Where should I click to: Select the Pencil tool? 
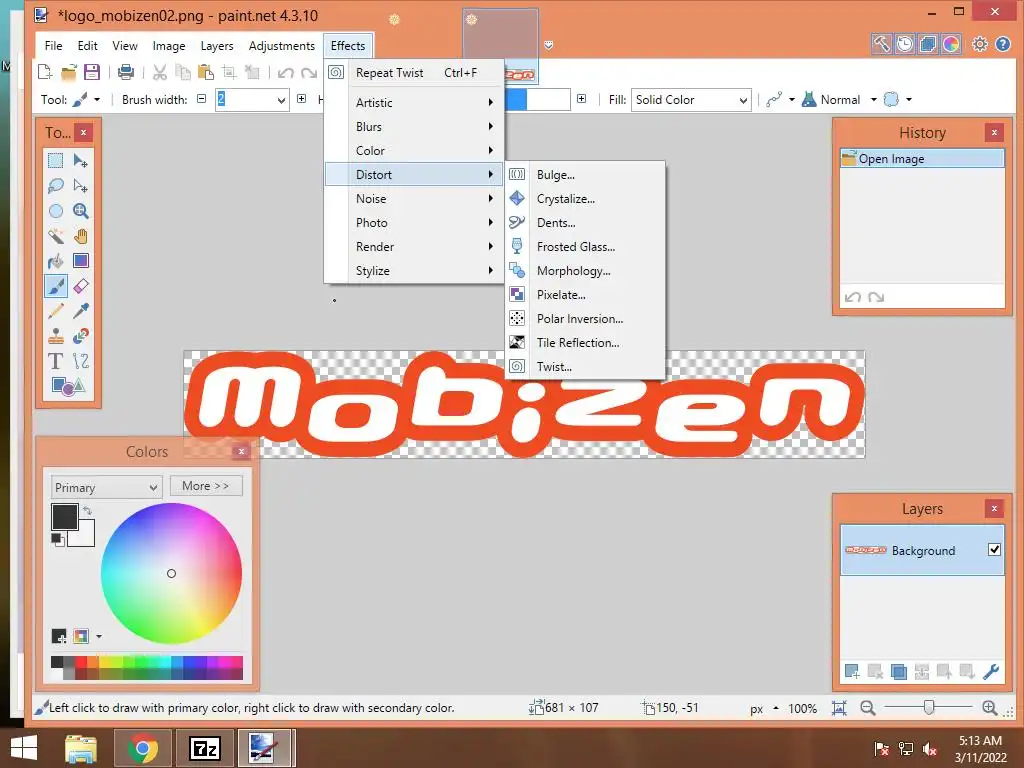point(56,311)
